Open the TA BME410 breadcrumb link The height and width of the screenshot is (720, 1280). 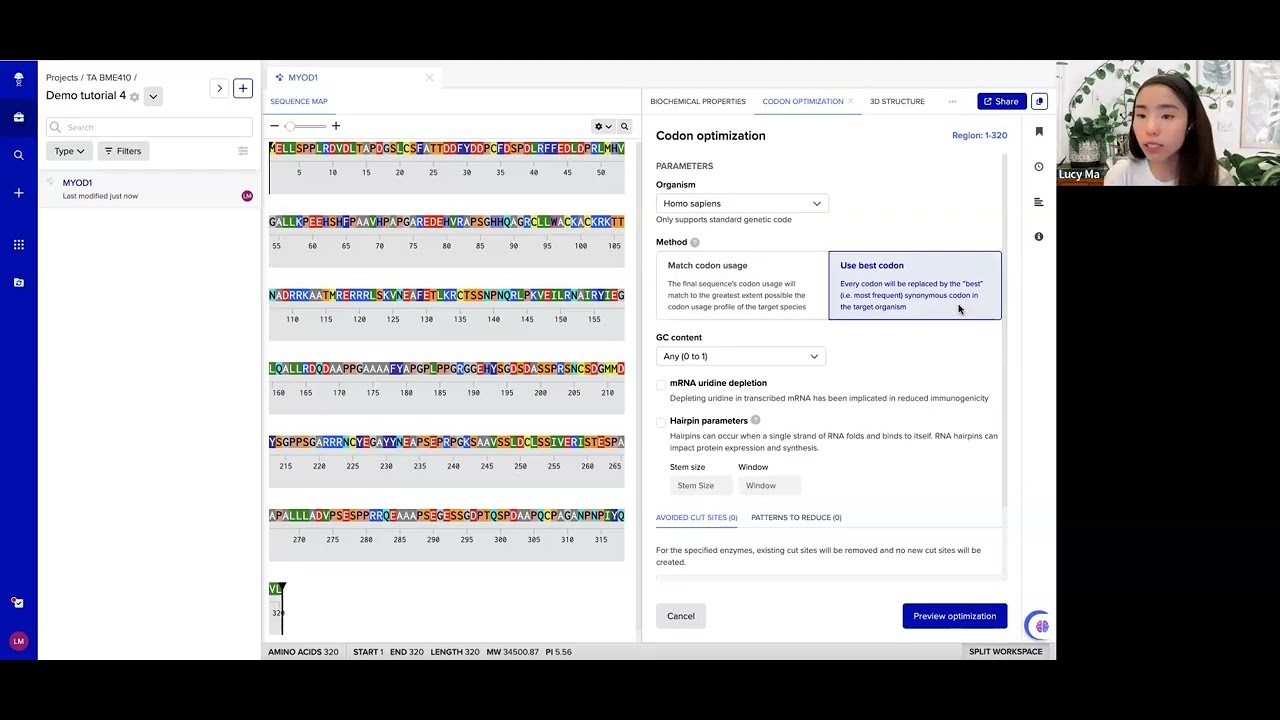[x=109, y=78]
